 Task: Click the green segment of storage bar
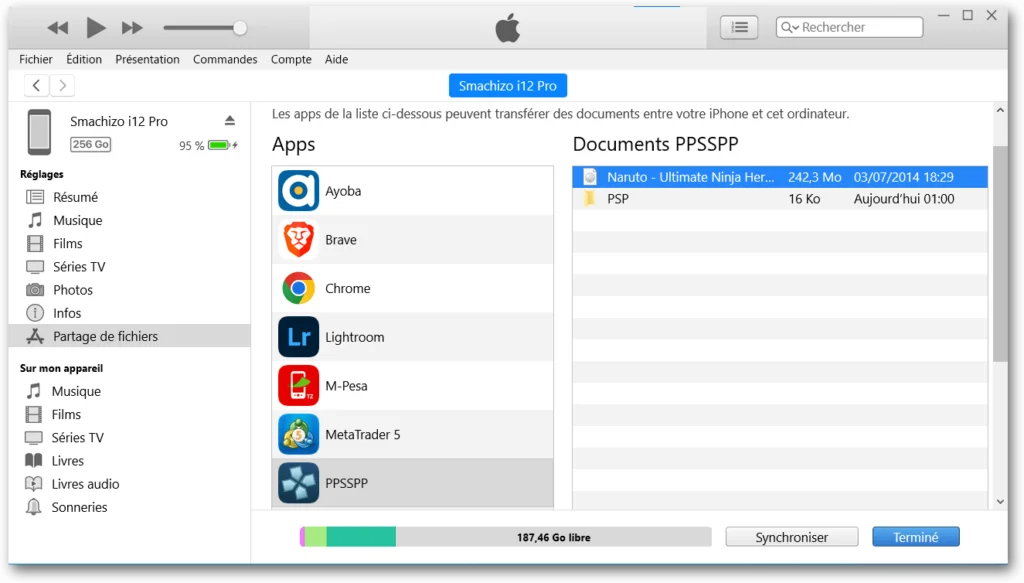click(360, 537)
